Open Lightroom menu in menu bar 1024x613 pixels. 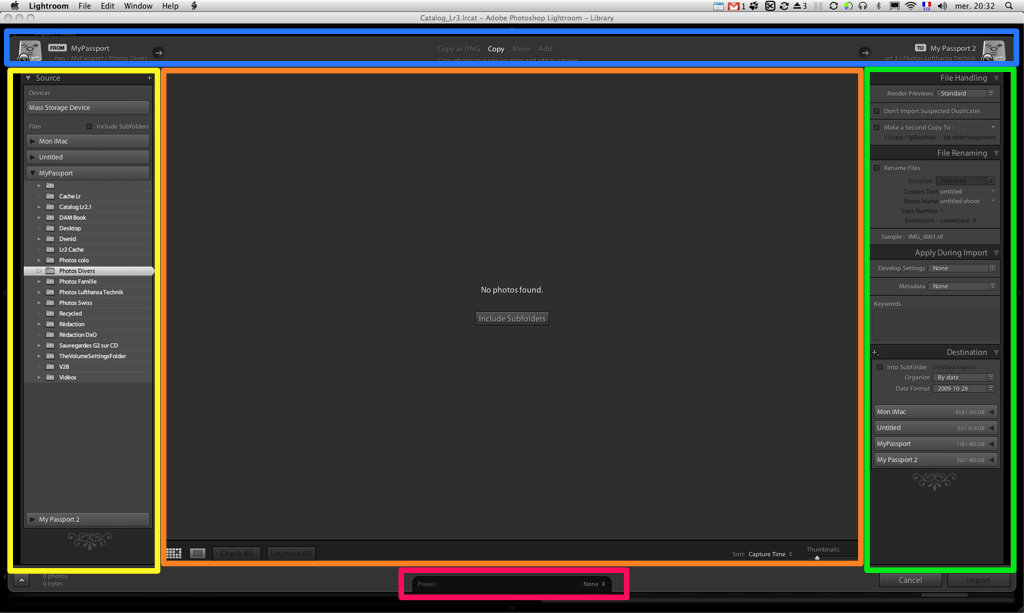tap(48, 6)
